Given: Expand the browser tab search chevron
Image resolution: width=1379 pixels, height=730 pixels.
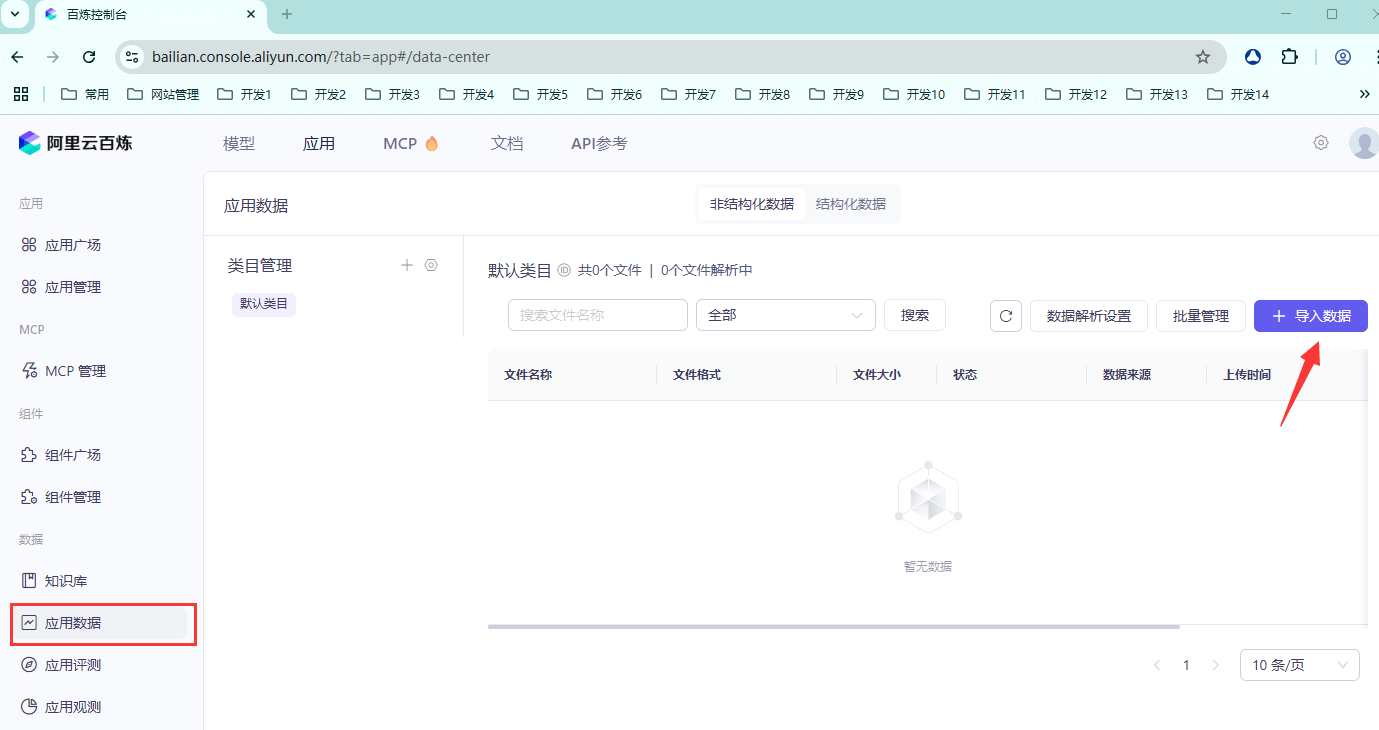Looking at the screenshot, I should pyautogui.click(x=15, y=14).
